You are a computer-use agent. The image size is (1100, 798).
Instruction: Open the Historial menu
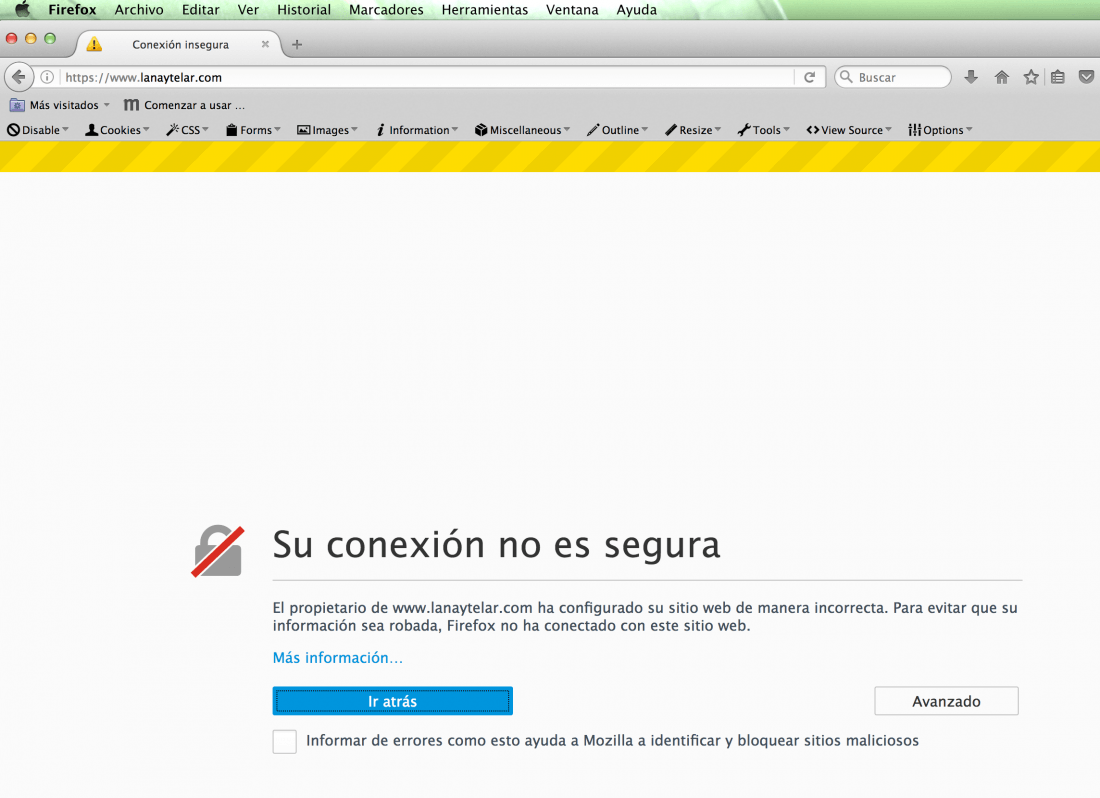click(x=304, y=10)
